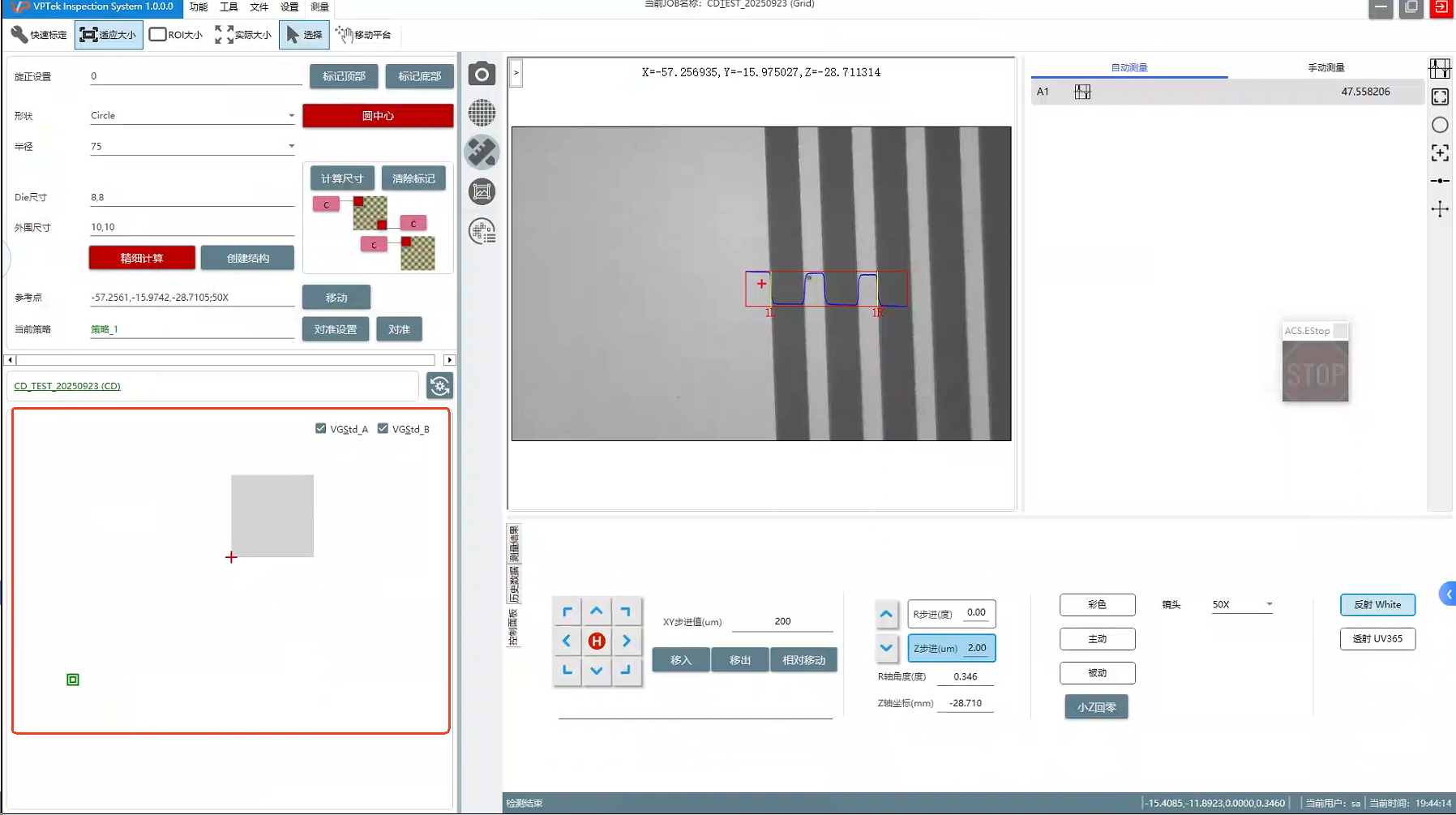Click the fullscreen frame icon on right toolbar

pos(1440,97)
